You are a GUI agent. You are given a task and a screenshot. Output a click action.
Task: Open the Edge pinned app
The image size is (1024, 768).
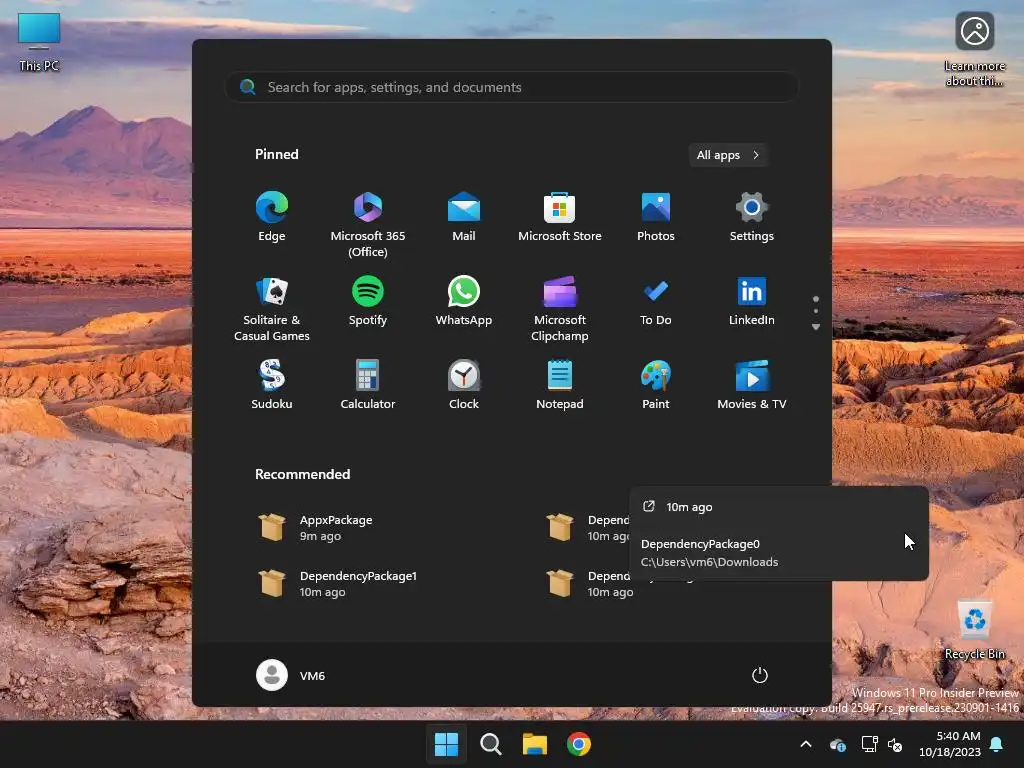coord(272,217)
